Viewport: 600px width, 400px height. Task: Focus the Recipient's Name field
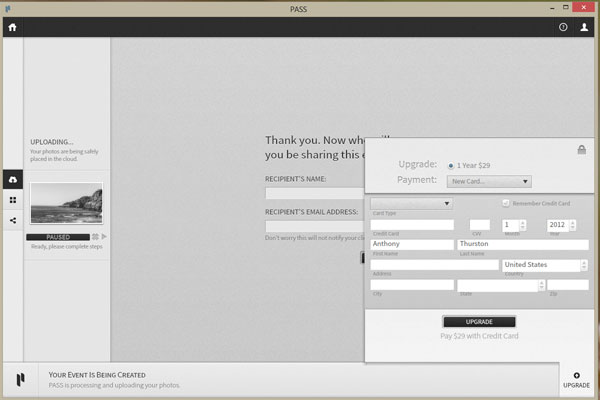pyautogui.click(x=315, y=193)
